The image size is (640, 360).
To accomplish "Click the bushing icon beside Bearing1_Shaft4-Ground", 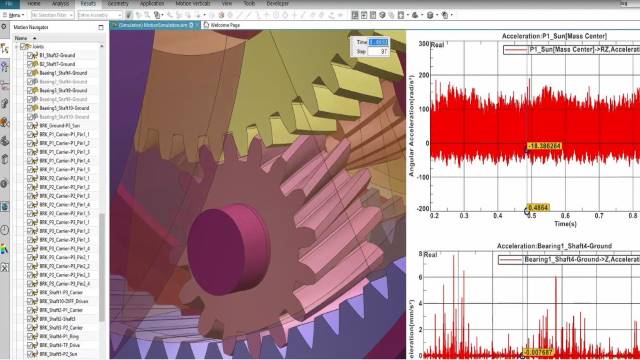I will pyautogui.click(x=36, y=73).
